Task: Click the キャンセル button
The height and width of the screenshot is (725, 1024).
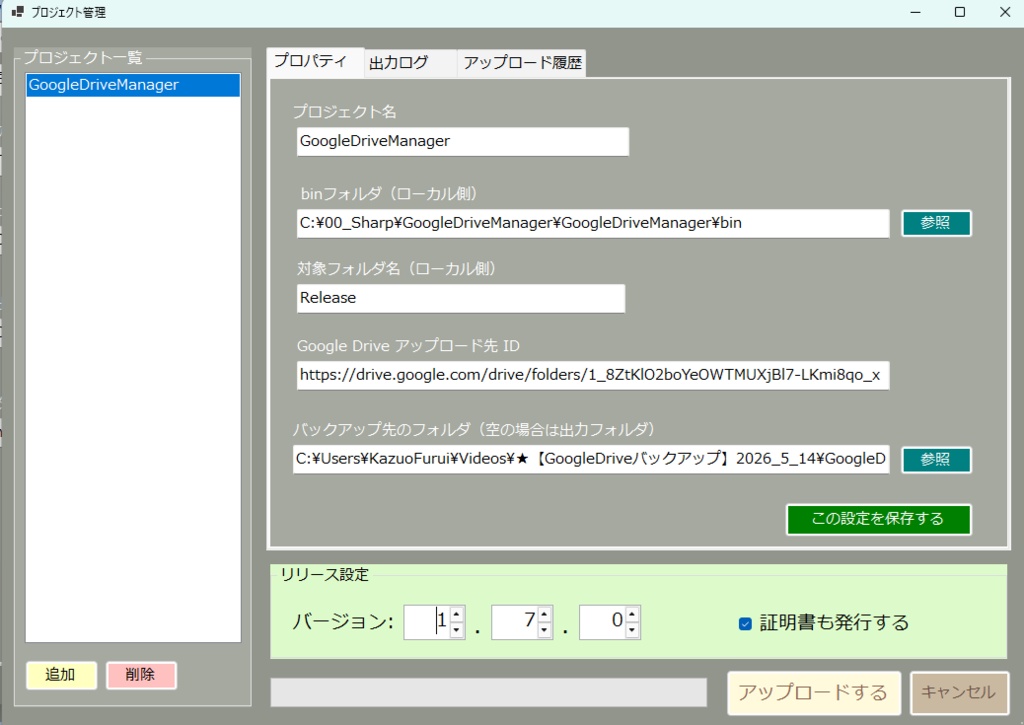Action: point(959,693)
